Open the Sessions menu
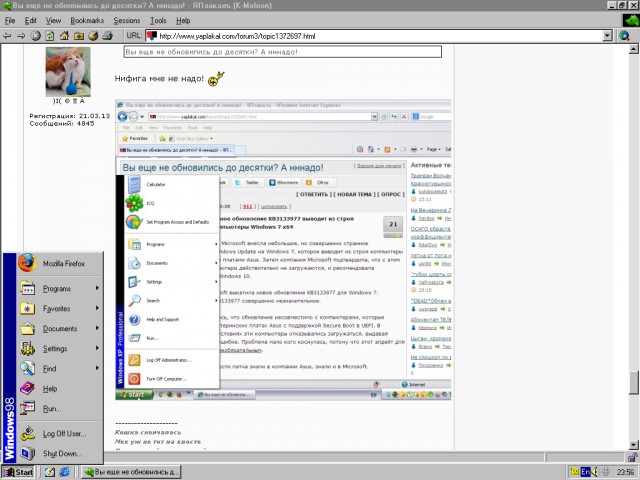Image resolution: width=640 pixels, height=480 pixels. [x=126, y=20]
